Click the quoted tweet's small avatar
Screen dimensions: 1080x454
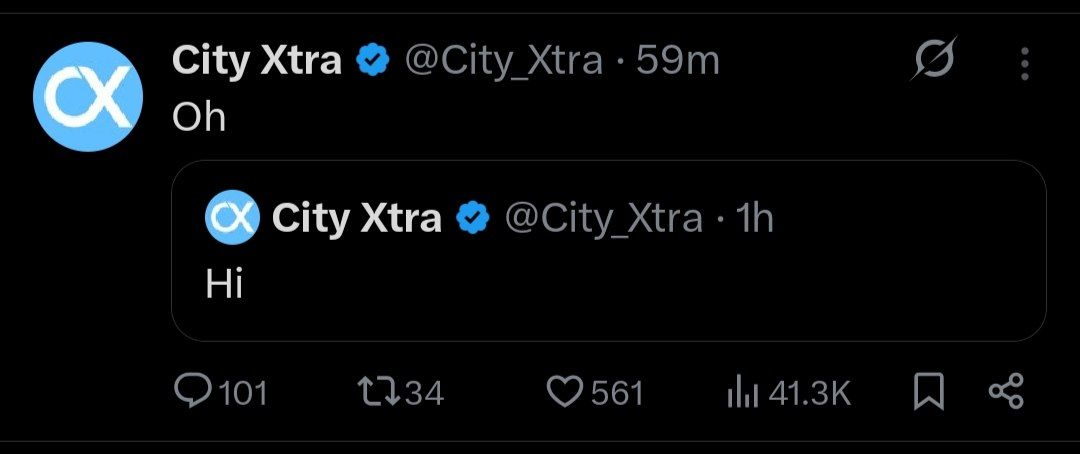click(x=232, y=218)
